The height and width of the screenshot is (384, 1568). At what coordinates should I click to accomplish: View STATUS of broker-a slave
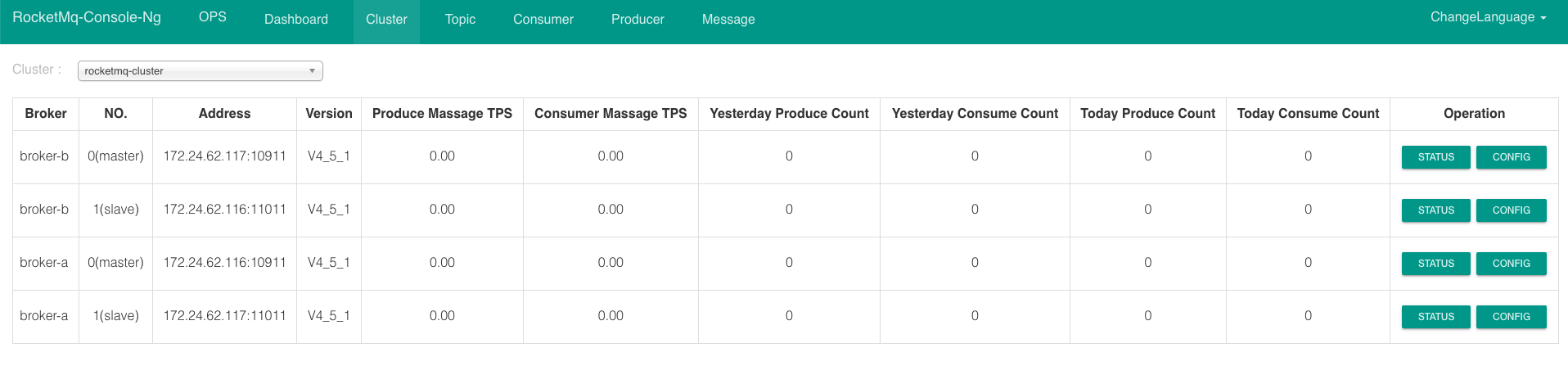click(x=1435, y=317)
